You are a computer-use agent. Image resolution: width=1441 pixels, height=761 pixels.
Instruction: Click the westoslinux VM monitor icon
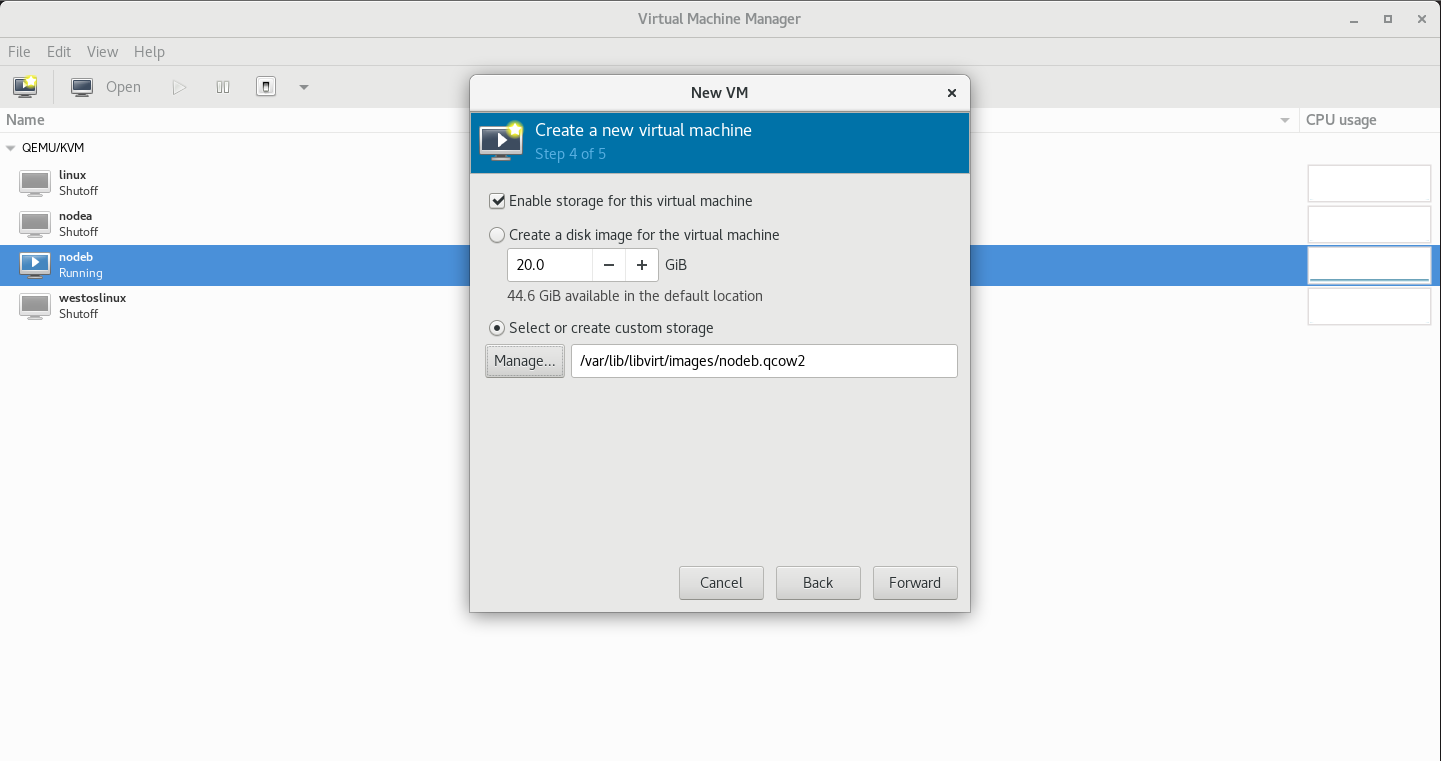click(35, 306)
